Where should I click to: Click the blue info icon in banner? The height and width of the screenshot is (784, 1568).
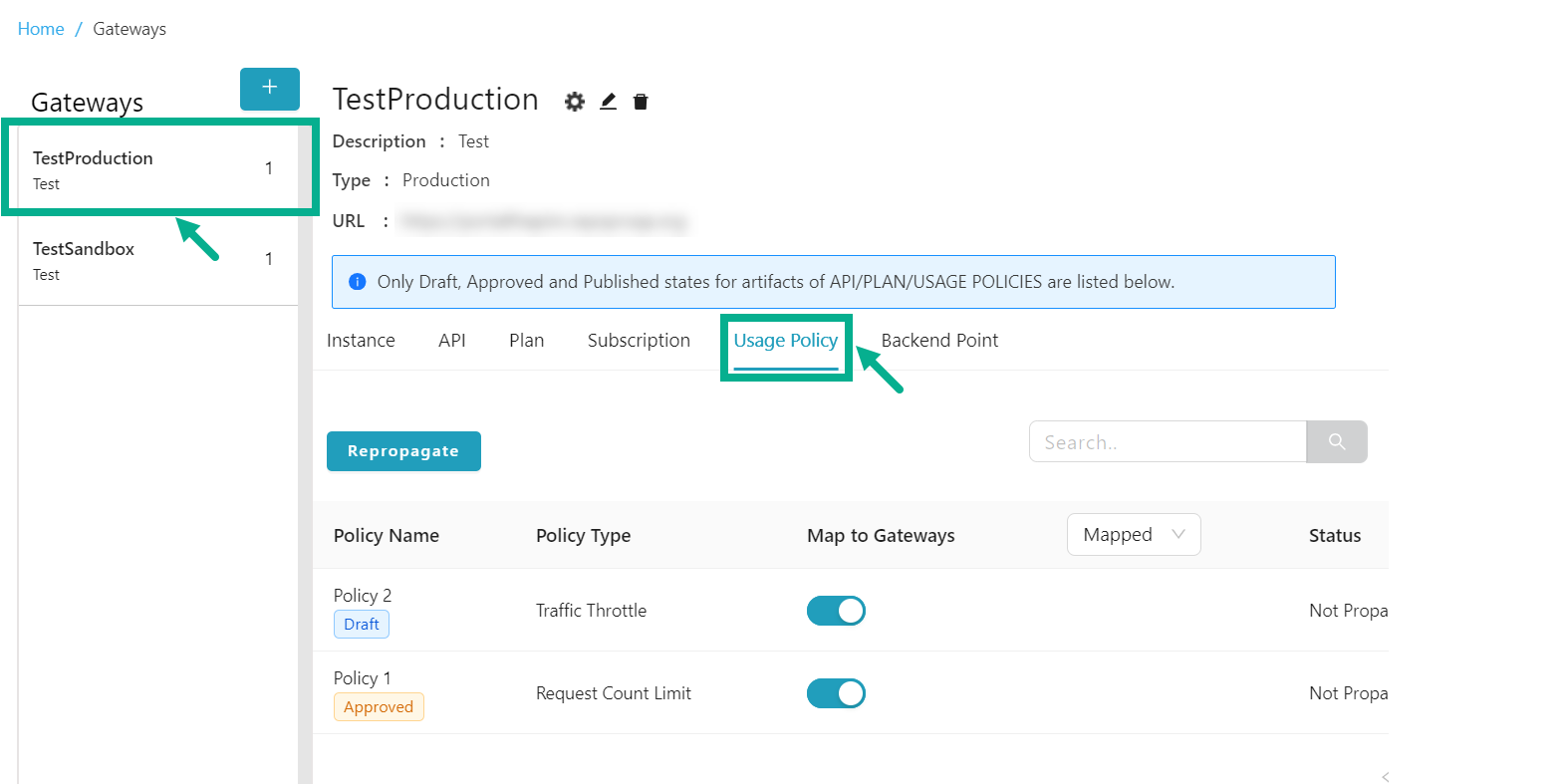pyautogui.click(x=357, y=282)
